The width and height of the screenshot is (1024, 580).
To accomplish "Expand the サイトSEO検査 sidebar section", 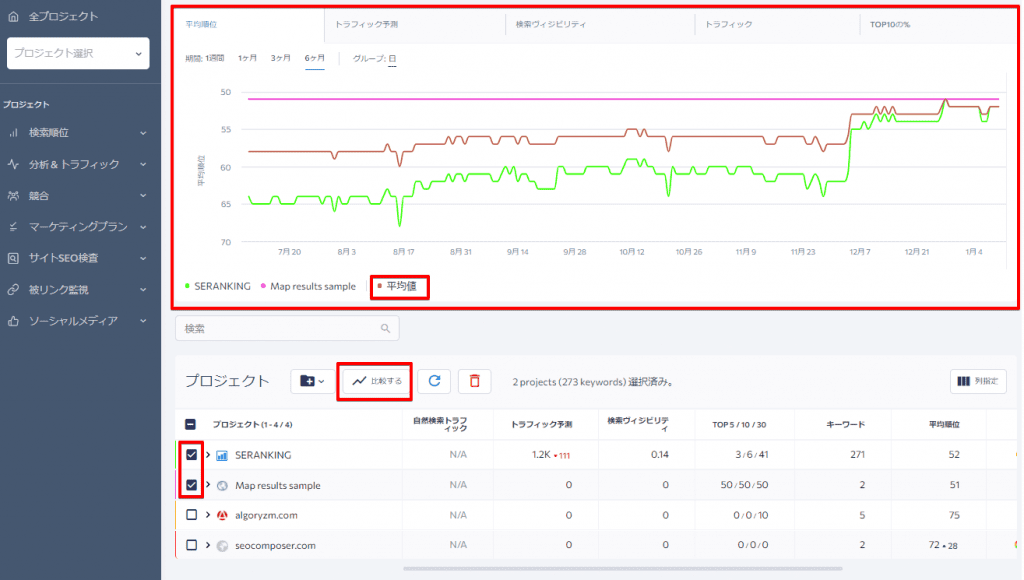I will point(143,258).
